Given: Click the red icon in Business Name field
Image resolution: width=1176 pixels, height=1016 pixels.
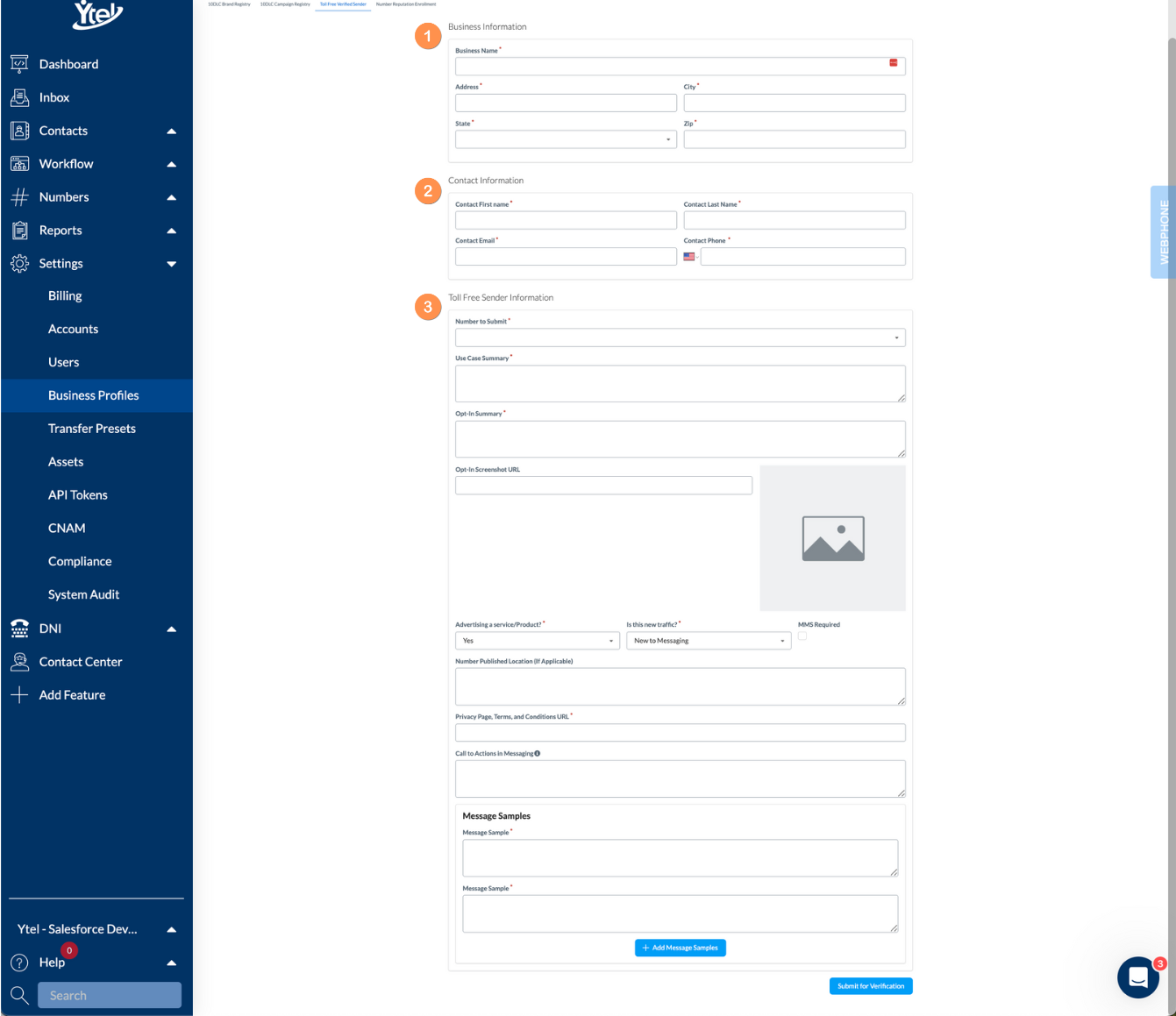Looking at the screenshot, I should [x=894, y=63].
